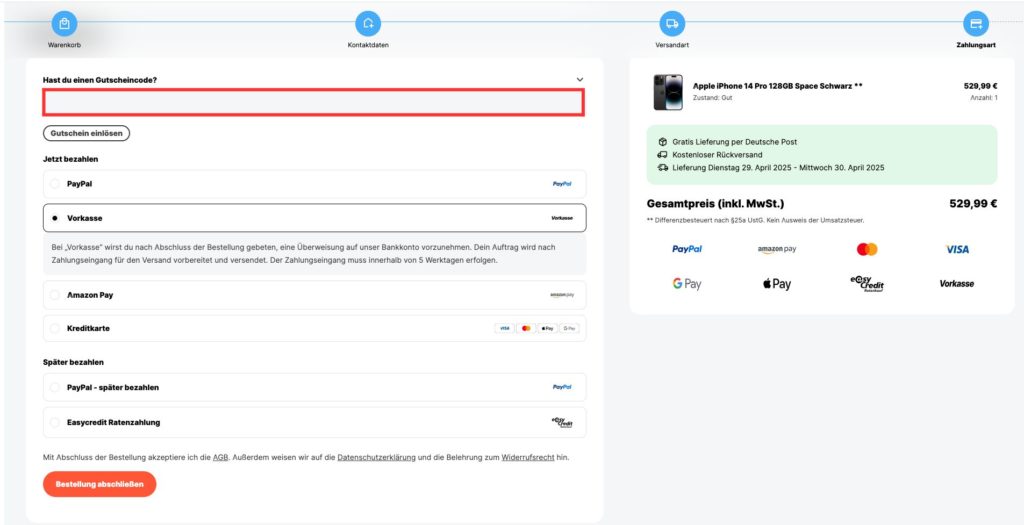The height and width of the screenshot is (525, 1024).
Task: Click the Vorkasse logo in order summary
Action: click(x=957, y=284)
